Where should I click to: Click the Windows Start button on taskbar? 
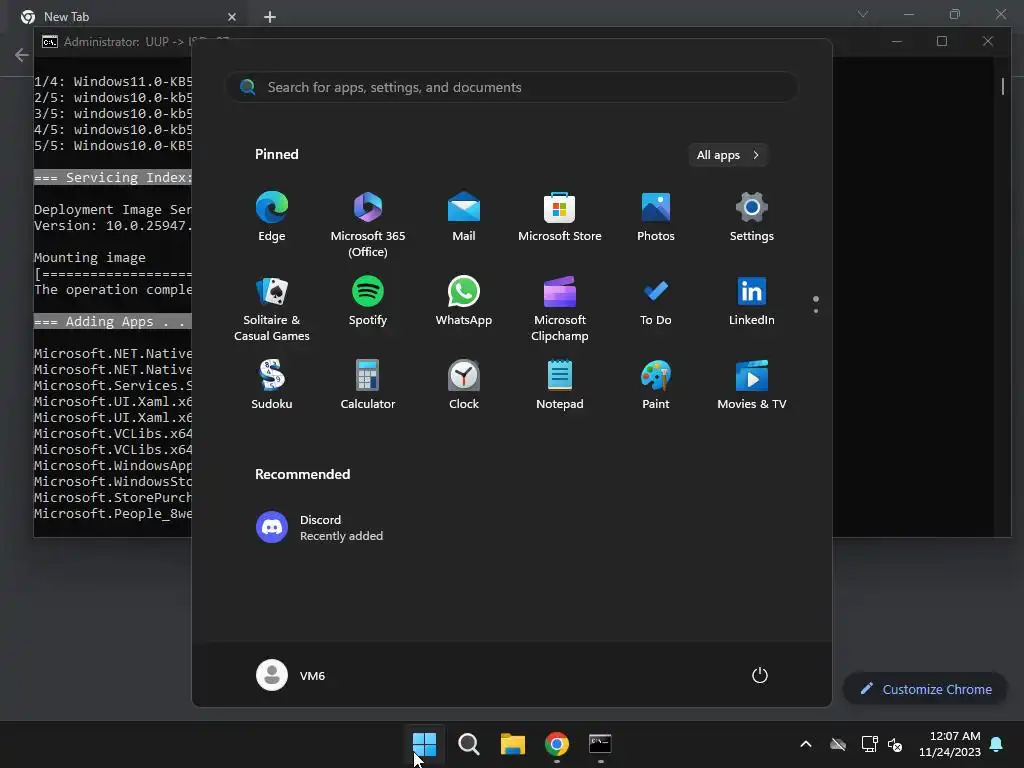pyautogui.click(x=424, y=744)
